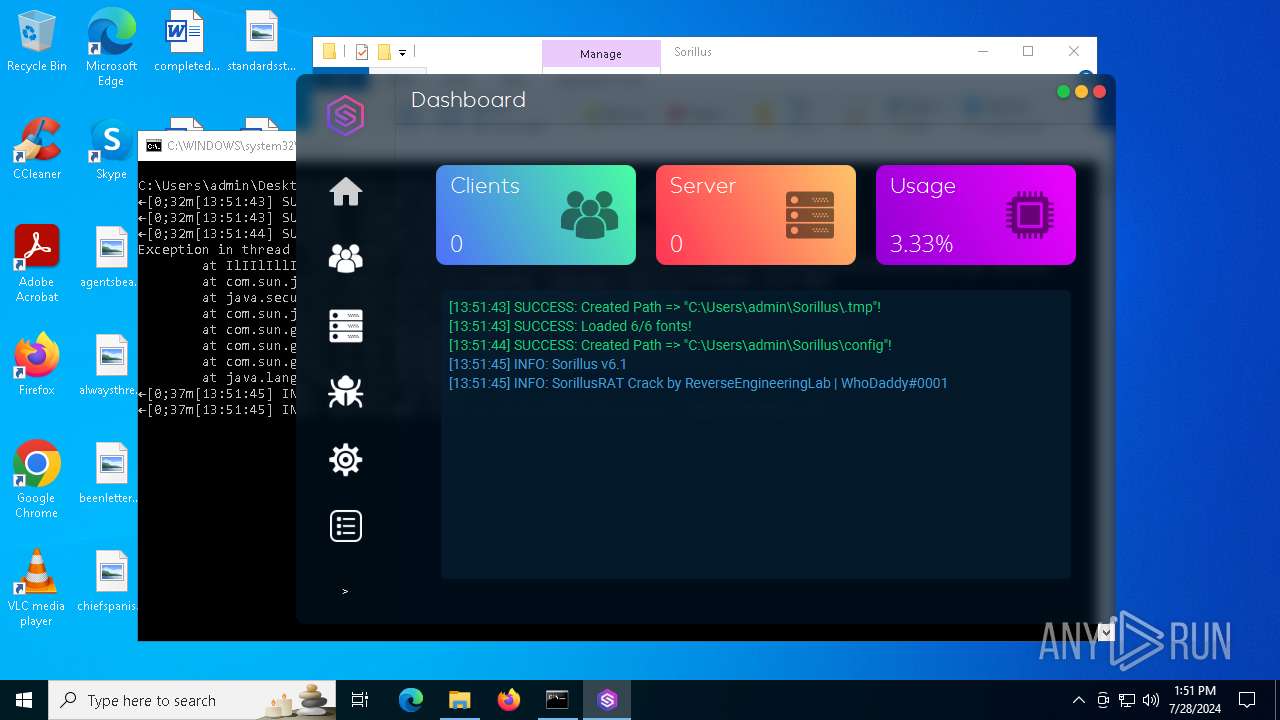The image size is (1280, 720).
Task: Select log line about SorillusRAT Crack
Action: [698, 383]
